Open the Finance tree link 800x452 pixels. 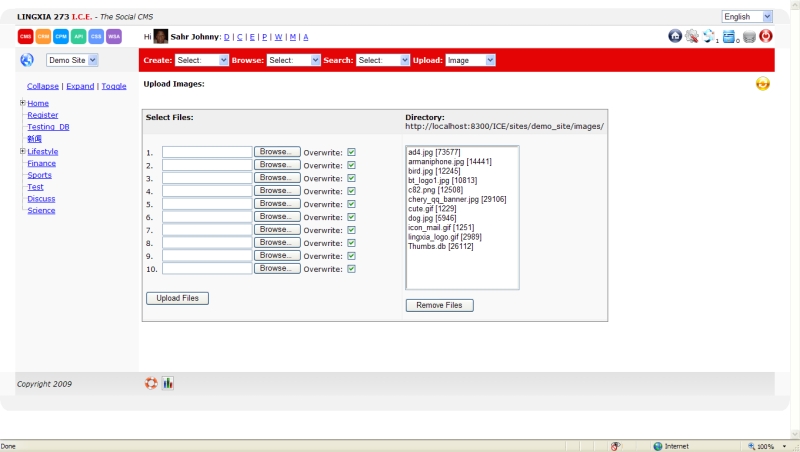click(x=42, y=163)
